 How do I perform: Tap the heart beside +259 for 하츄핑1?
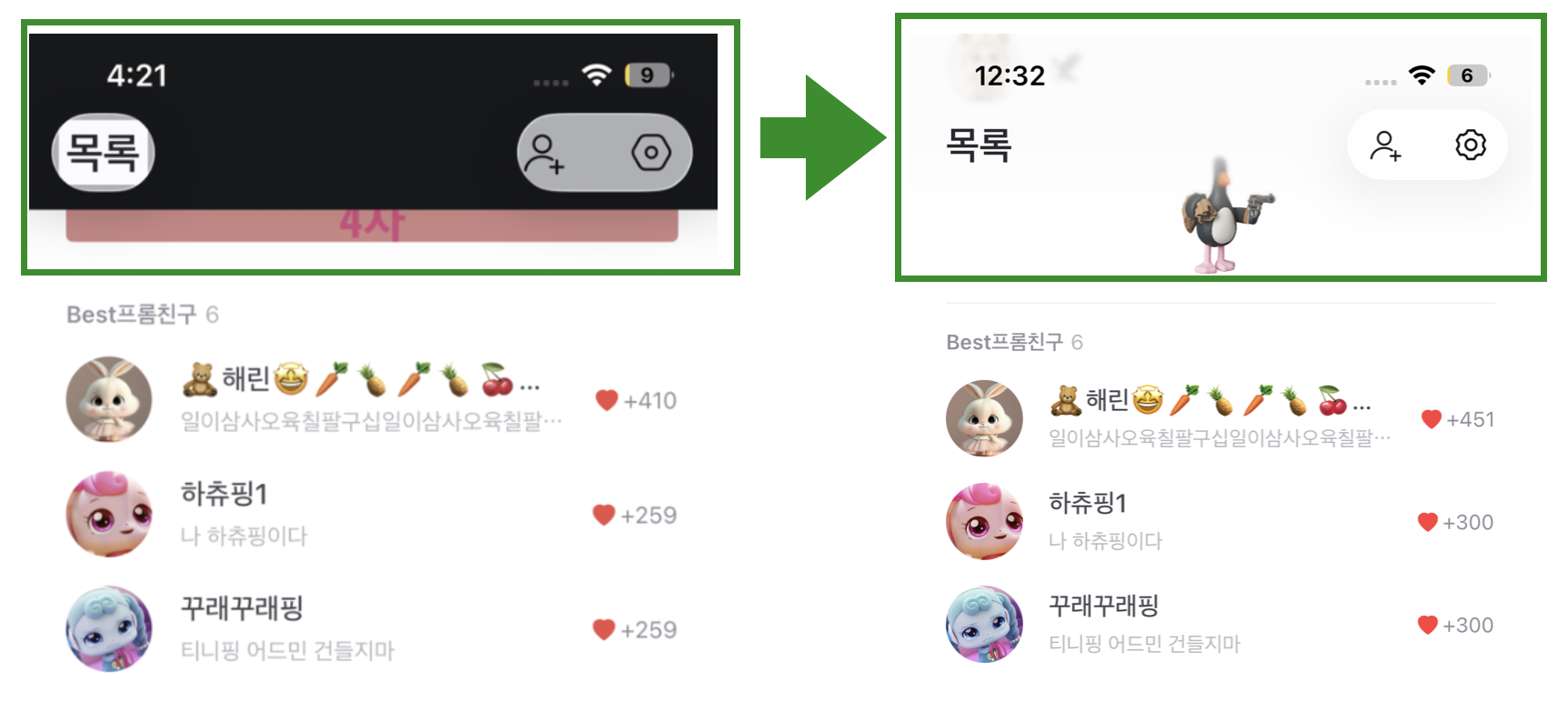point(604,515)
